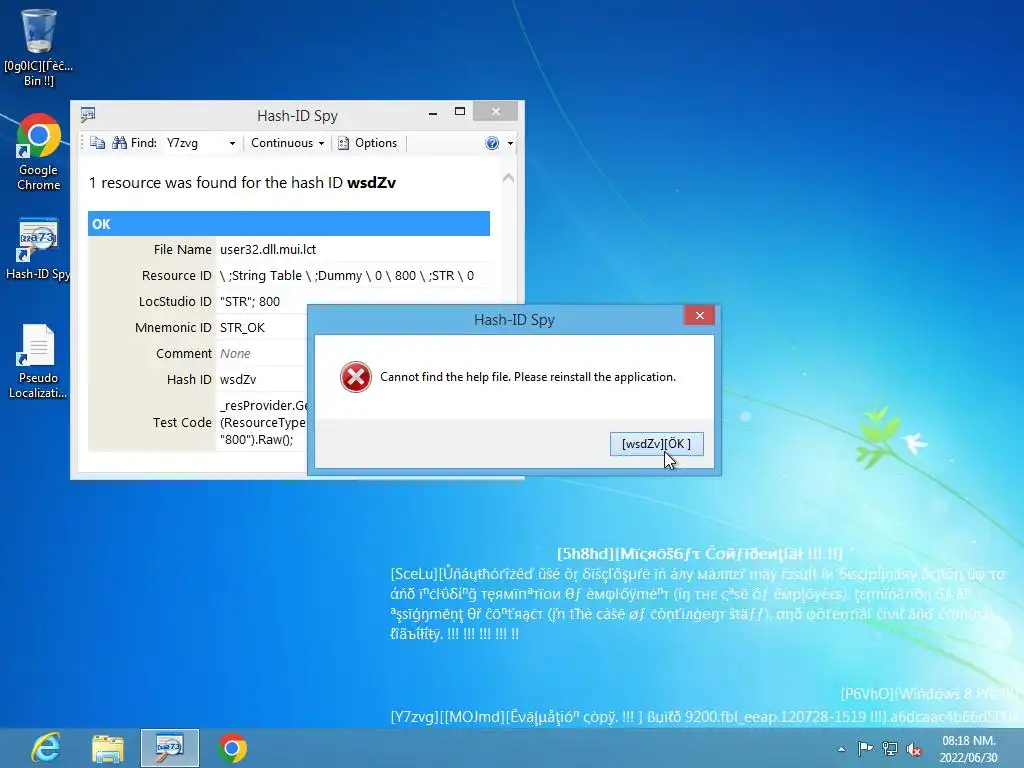1024x768 pixels.
Task: Click the OK button in error dialog
Action: [x=656, y=444]
